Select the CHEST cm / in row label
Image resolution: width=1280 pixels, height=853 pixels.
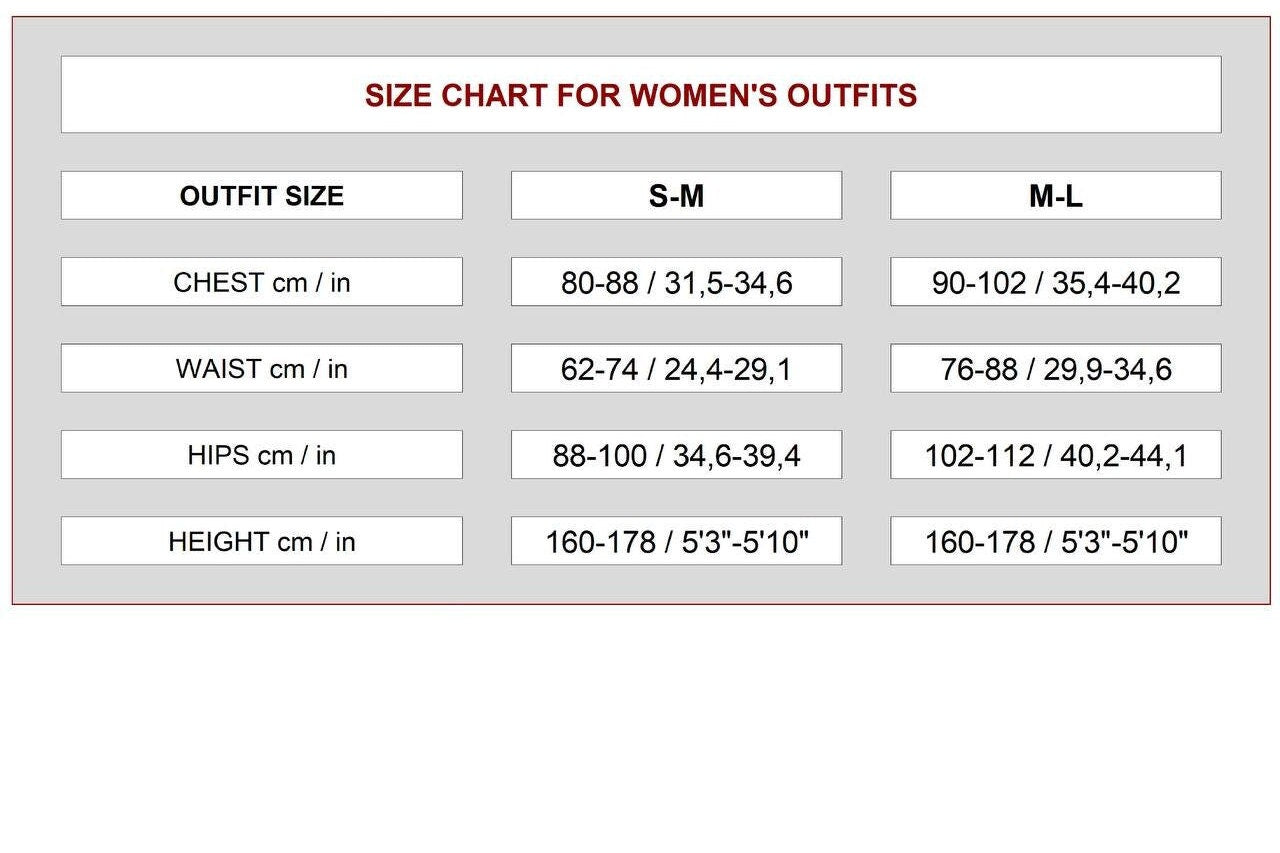click(262, 282)
